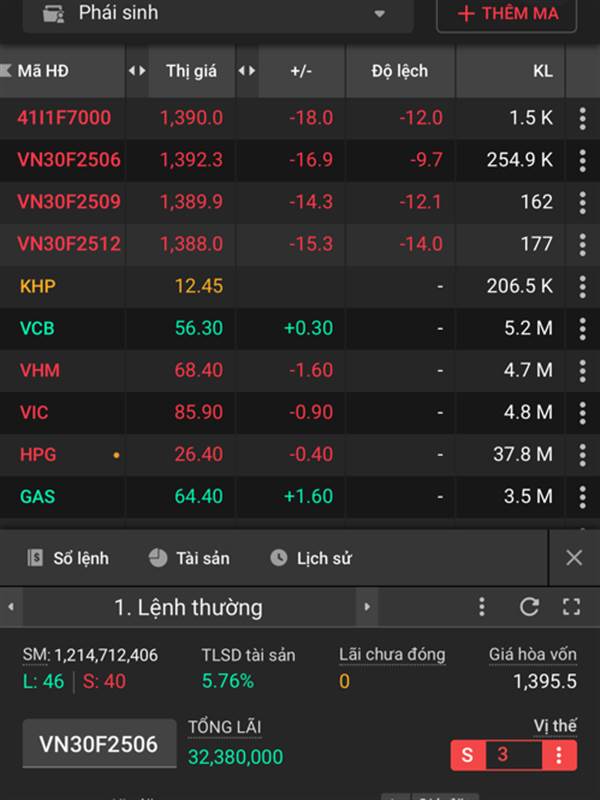Viewport: 600px width, 800px height.
Task: Click the S short position badge
Action: 467,755
